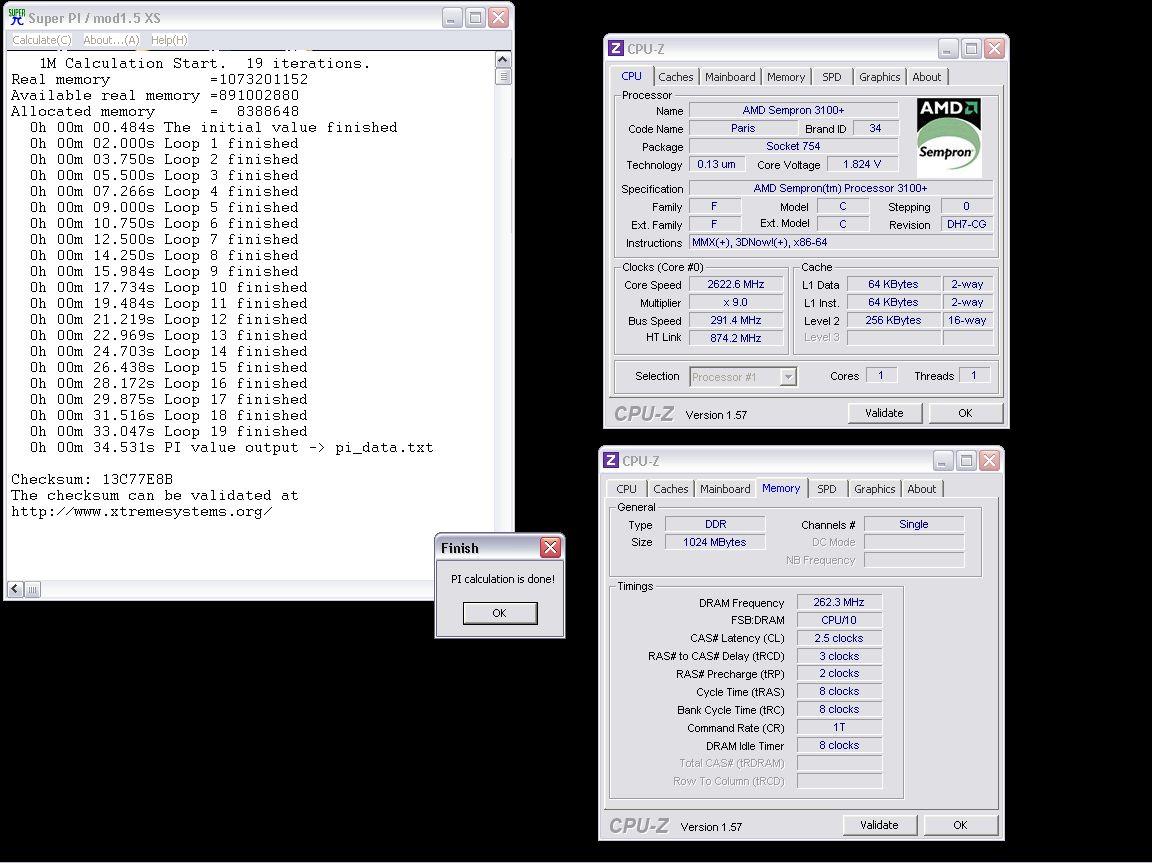Click Validate in the bottom CPU-Z window
Screen dimensions: 1152x864
[x=879, y=825]
